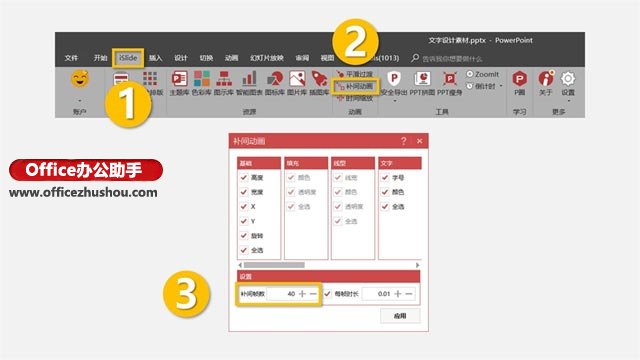Expand the account dropdown arrow under smiley

coord(80,100)
